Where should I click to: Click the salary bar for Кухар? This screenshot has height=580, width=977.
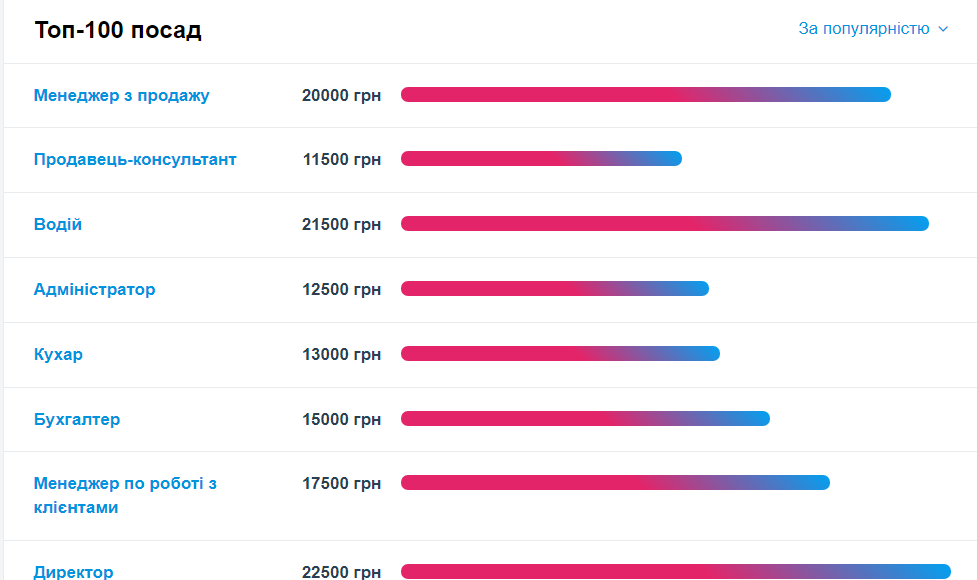[x=560, y=354]
